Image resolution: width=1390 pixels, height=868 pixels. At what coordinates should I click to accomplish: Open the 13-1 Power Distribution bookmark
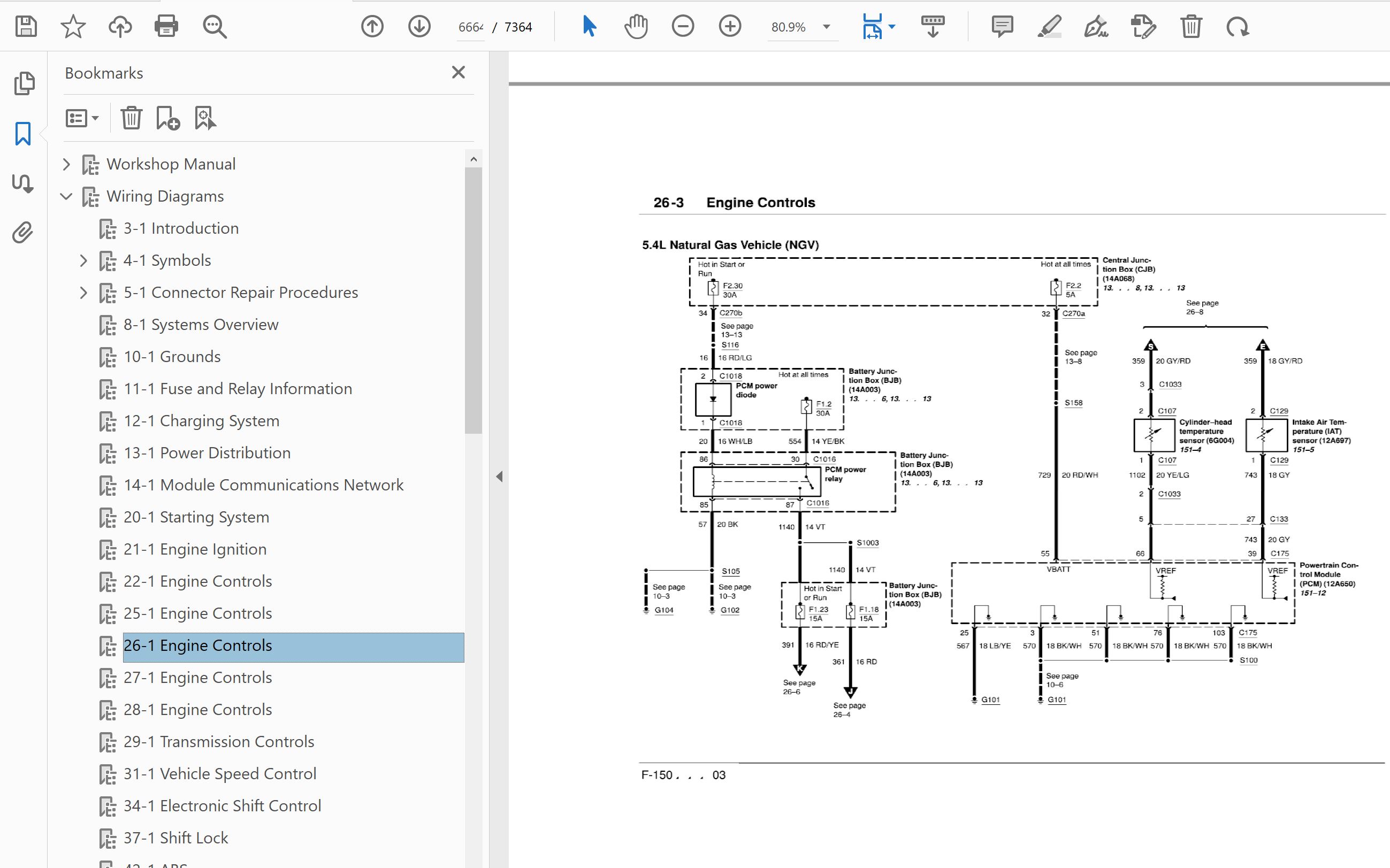point(207,453)
